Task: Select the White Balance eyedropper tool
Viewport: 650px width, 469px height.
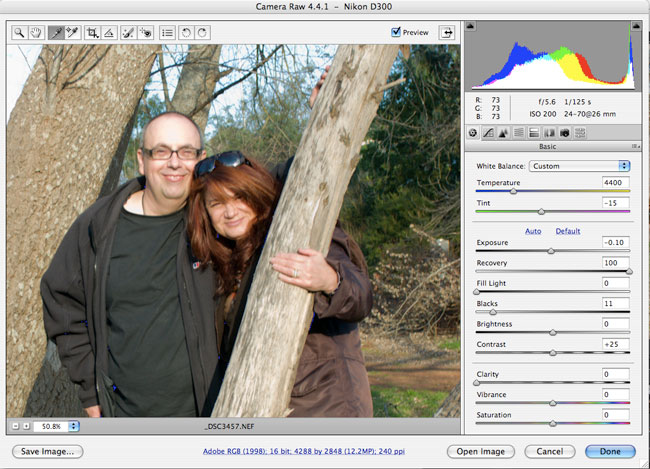Action: [56, 32]
